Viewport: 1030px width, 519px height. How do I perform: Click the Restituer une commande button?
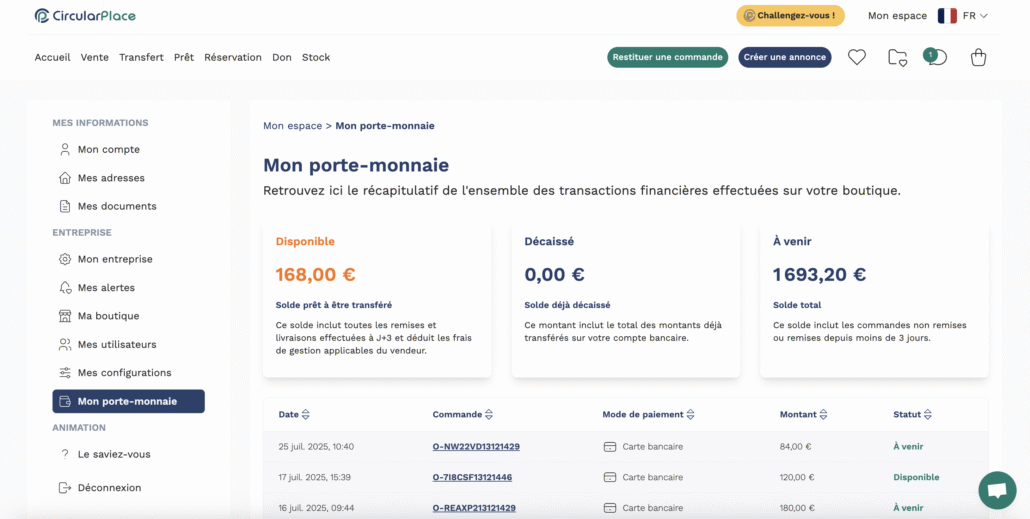(667, 57)
